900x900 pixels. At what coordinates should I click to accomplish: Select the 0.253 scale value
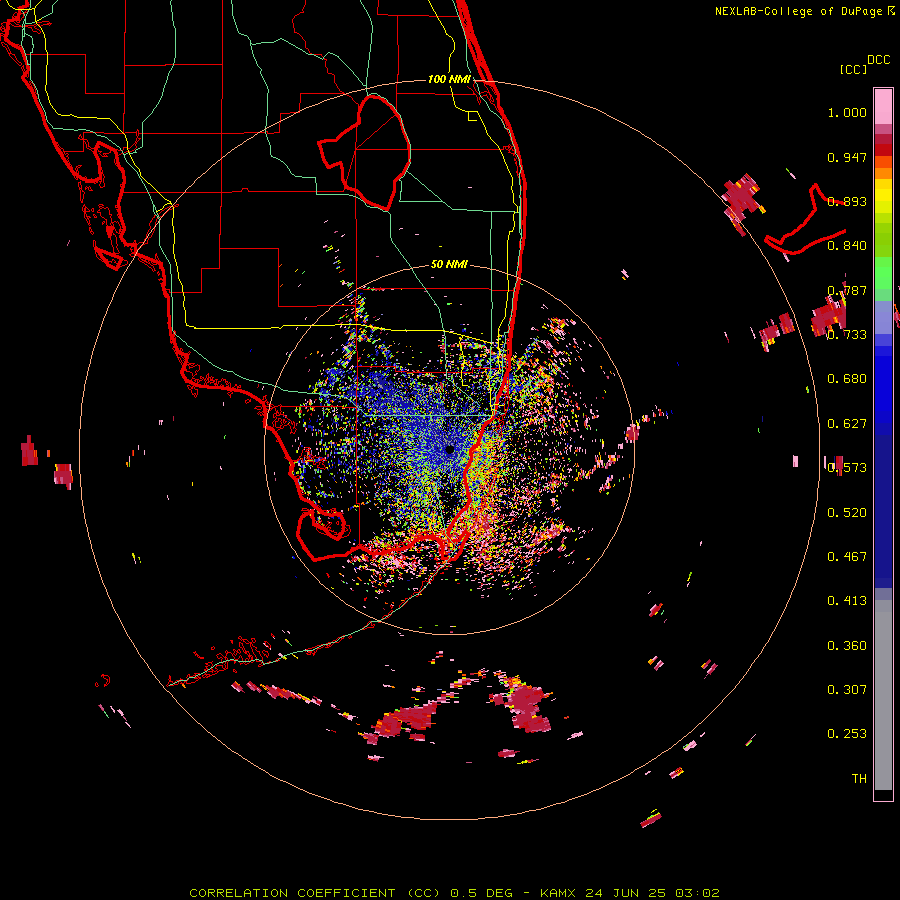847,734
